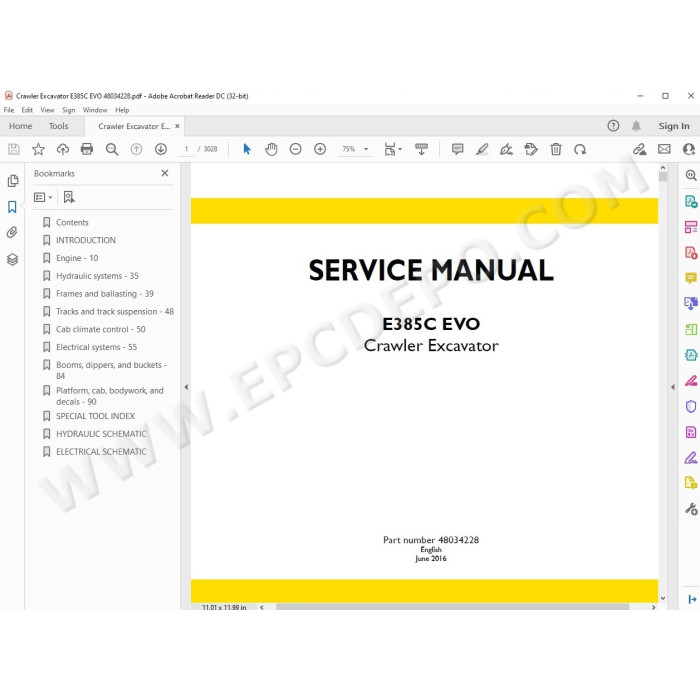The image size is (700, 700).
Task: Click the vertical scrollbar down arrow
Action: point(663,598)
